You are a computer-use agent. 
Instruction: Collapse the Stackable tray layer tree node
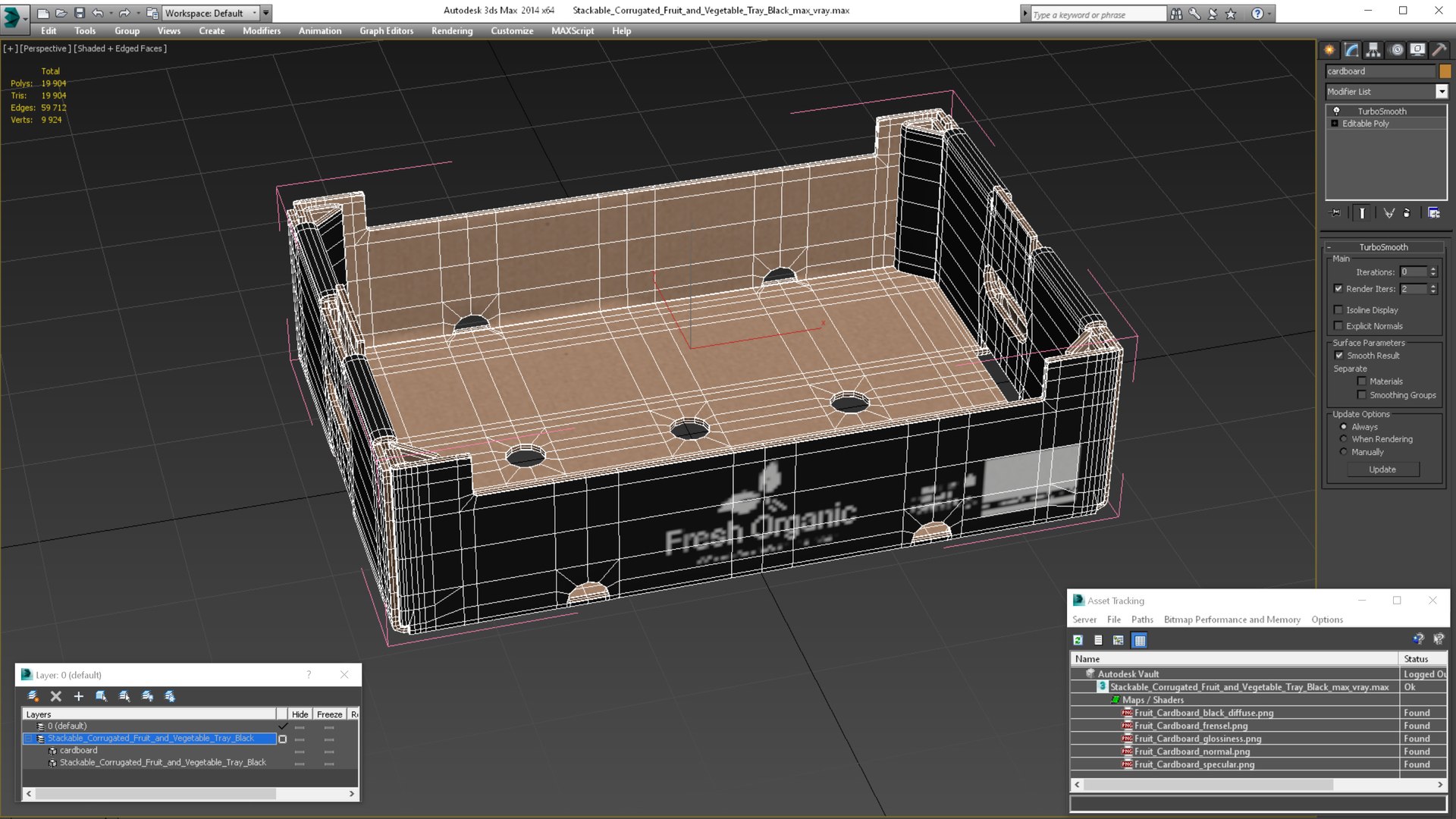click(x=29, y=739)
